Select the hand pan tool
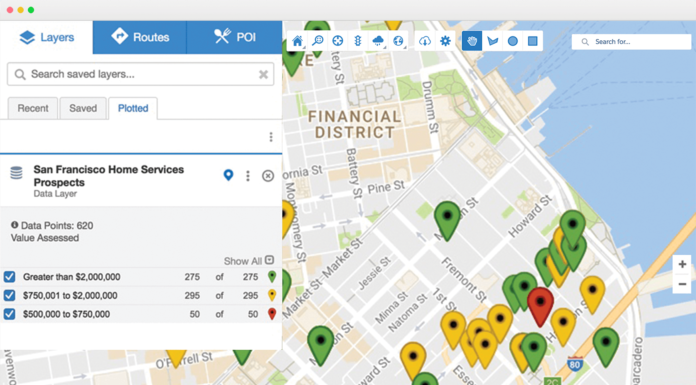Image resolution: width=696 pixels, height=385 pixels. pos(472,41)
